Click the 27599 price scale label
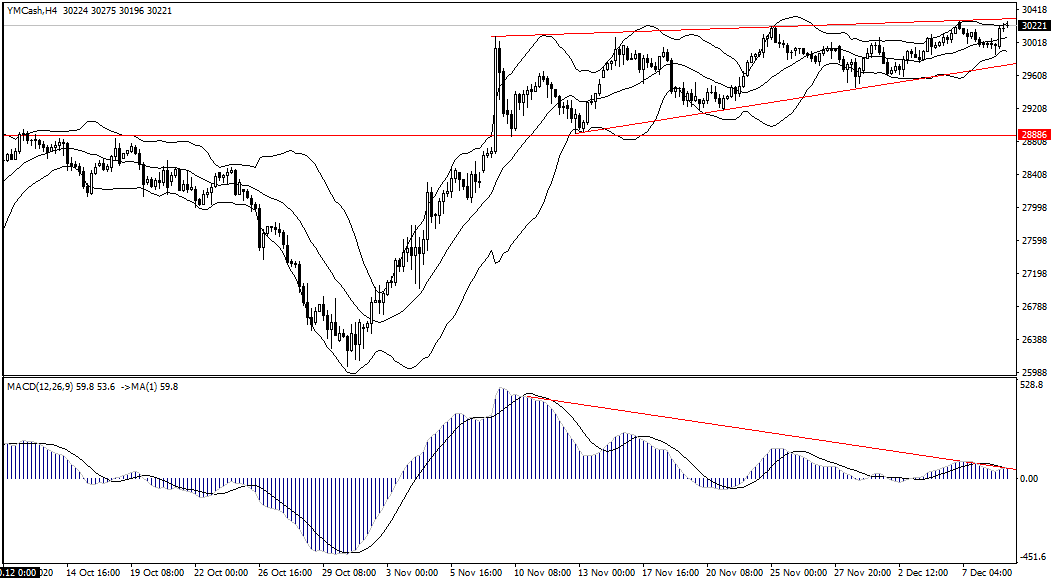The width and height of the screenshot is (1057, 584). pos(1033,241)
